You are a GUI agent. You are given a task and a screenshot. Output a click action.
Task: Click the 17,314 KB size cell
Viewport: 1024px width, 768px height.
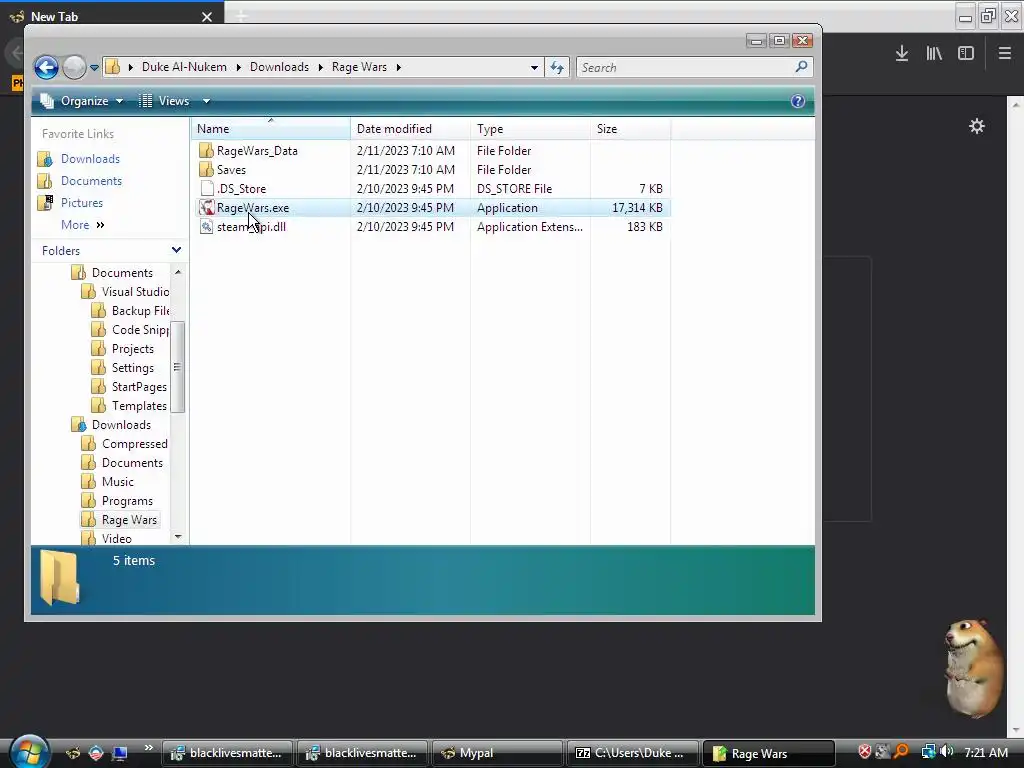pos(637,208)
